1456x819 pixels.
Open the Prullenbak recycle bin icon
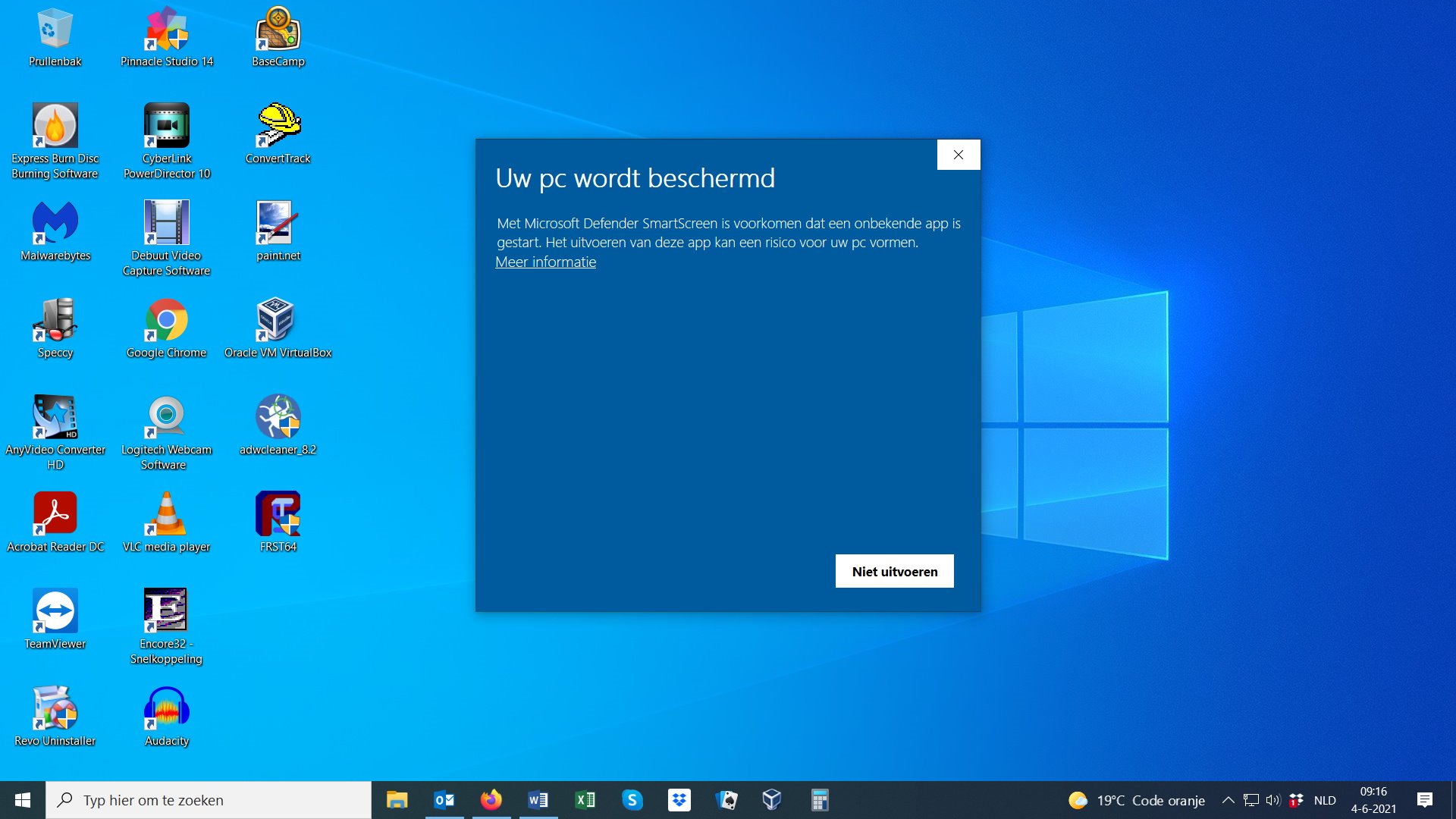[x=55, y=38]
